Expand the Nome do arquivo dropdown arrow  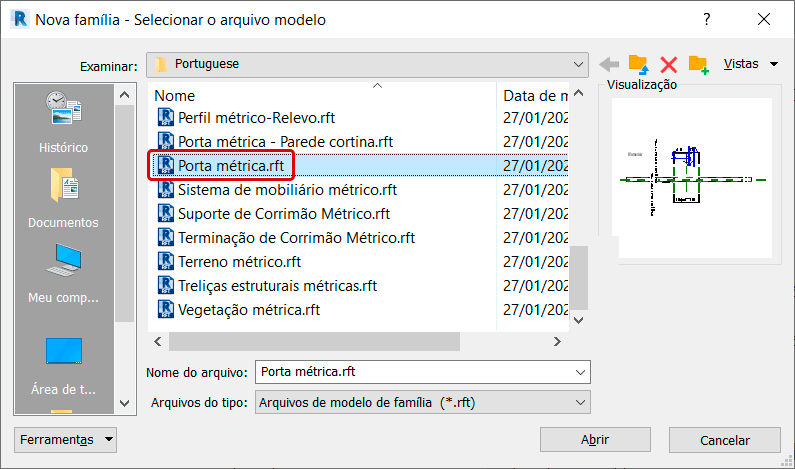(582, 372)
